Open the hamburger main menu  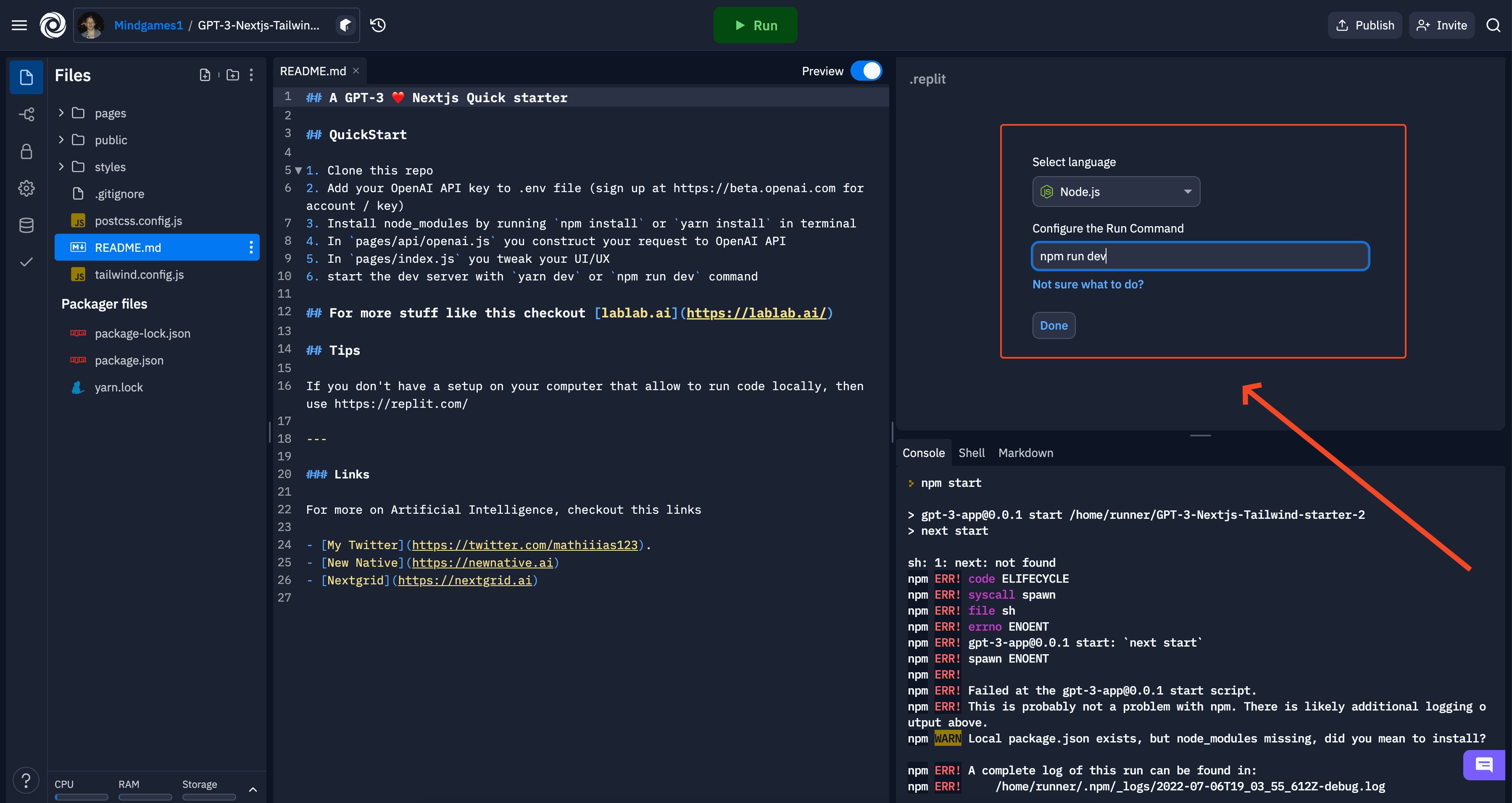tap(19, 25)
